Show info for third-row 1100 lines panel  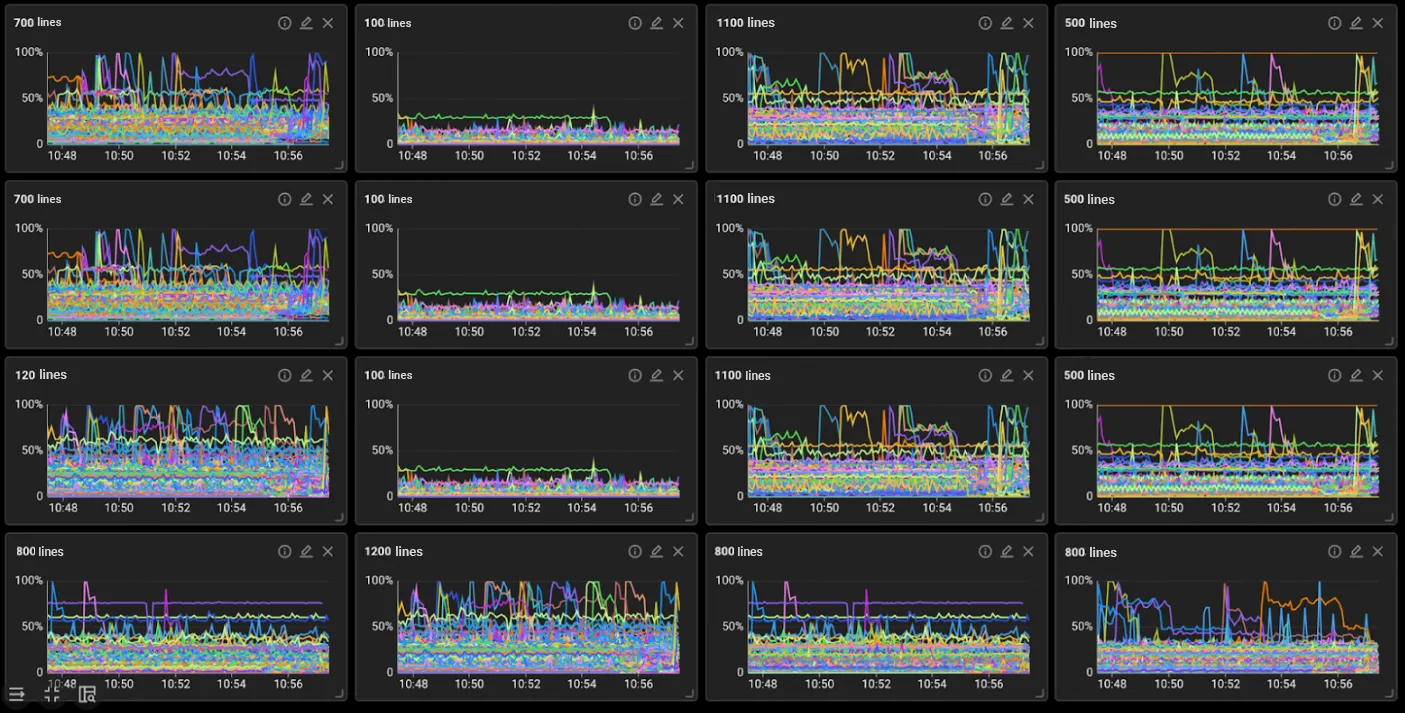pyautogui.click(x=985, y=375)
